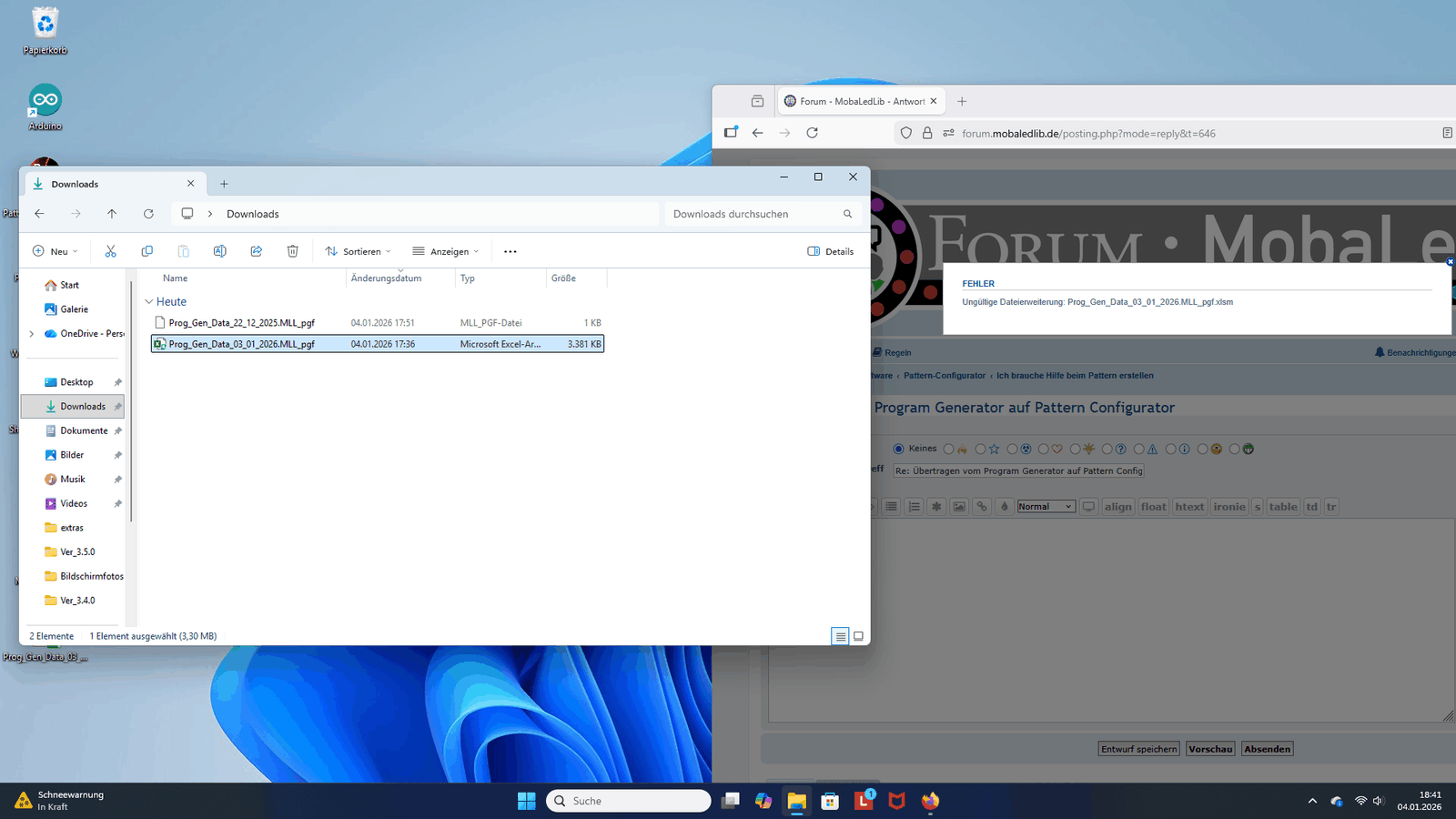Click the 'Downloads durchsuchen' search field
Viewport: 1456px width, 819px height.
click(753, 214)
